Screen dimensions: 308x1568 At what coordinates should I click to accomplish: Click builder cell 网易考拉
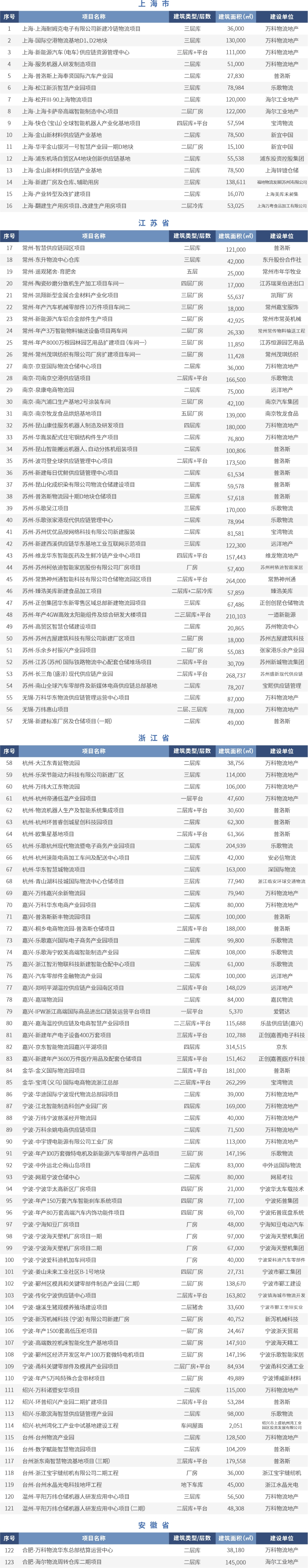pyautogui.click(x=282, y=1178)
